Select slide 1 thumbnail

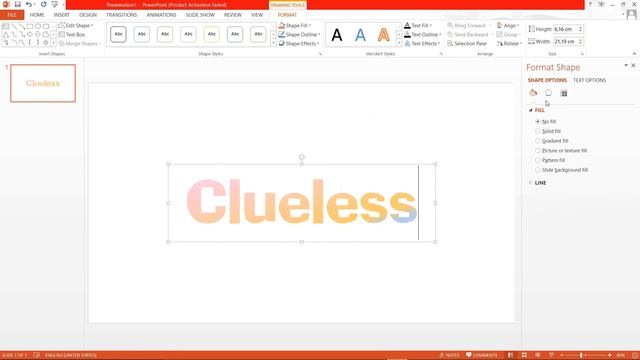tap(43, 83)
